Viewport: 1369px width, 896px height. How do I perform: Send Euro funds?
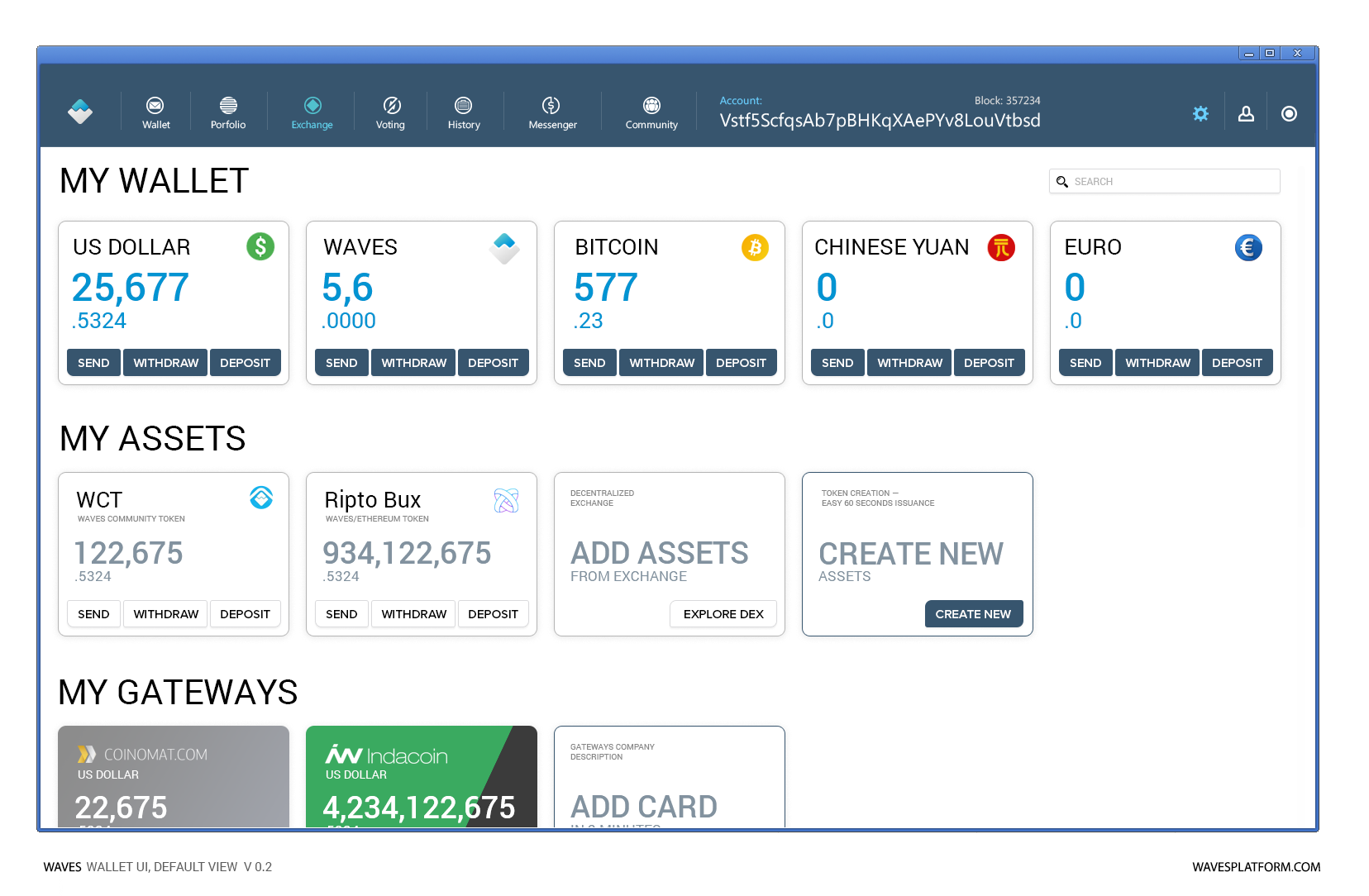(x=1085, y=363)
